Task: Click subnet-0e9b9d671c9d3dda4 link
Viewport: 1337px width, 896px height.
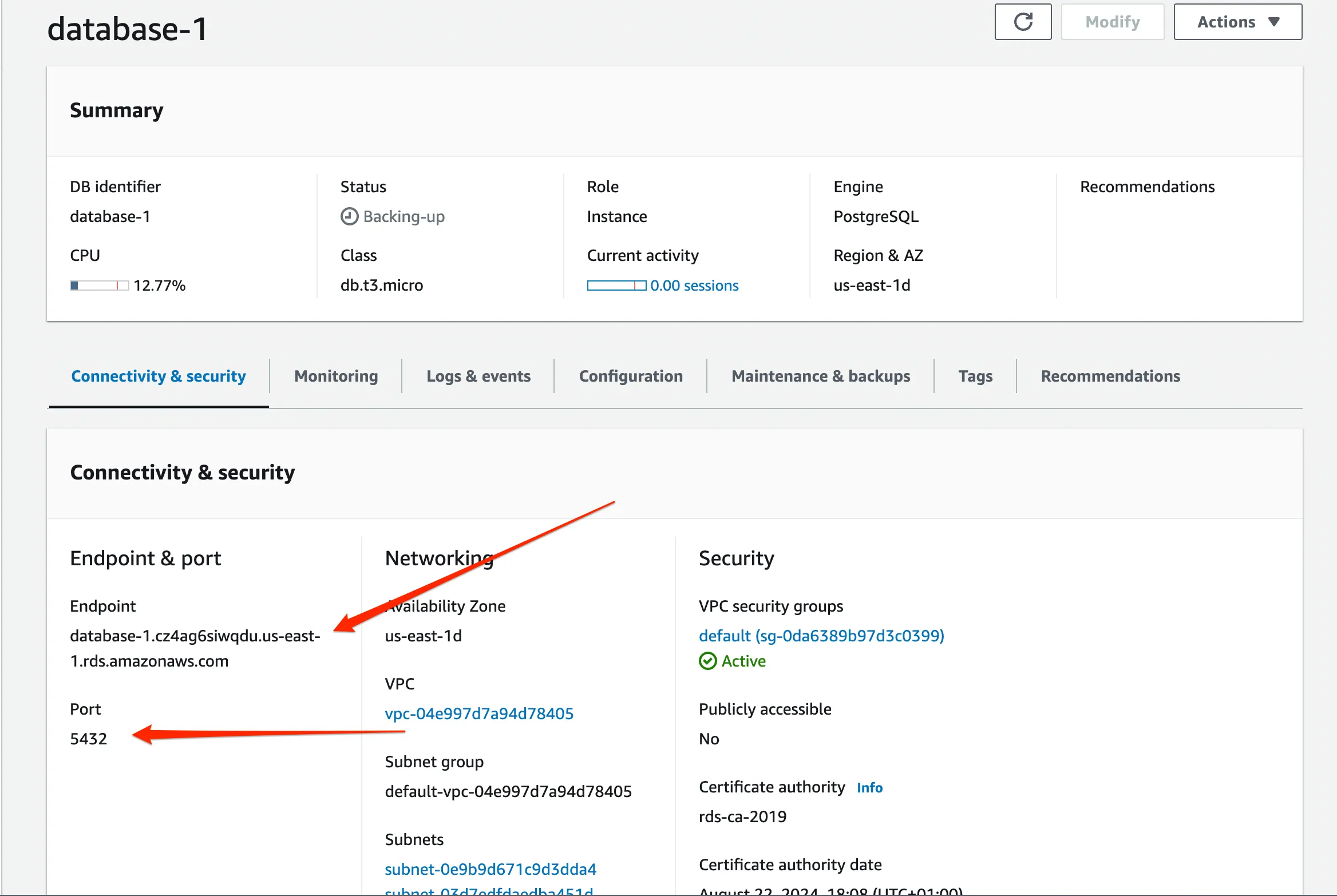Action: click(x=490, y=869)
